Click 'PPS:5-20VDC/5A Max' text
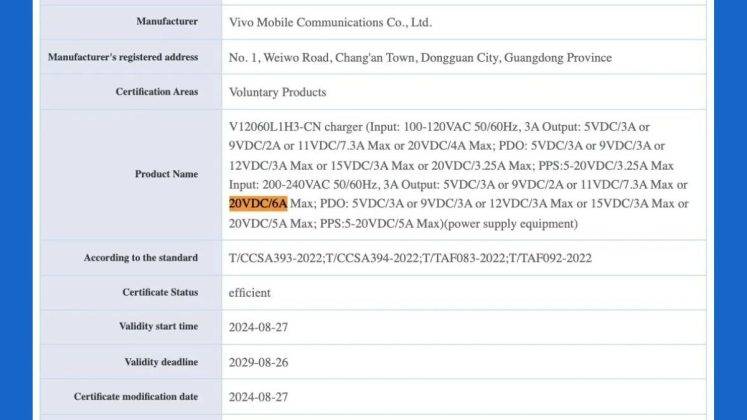The image size is (747, 420). click(x=380, y=223)
